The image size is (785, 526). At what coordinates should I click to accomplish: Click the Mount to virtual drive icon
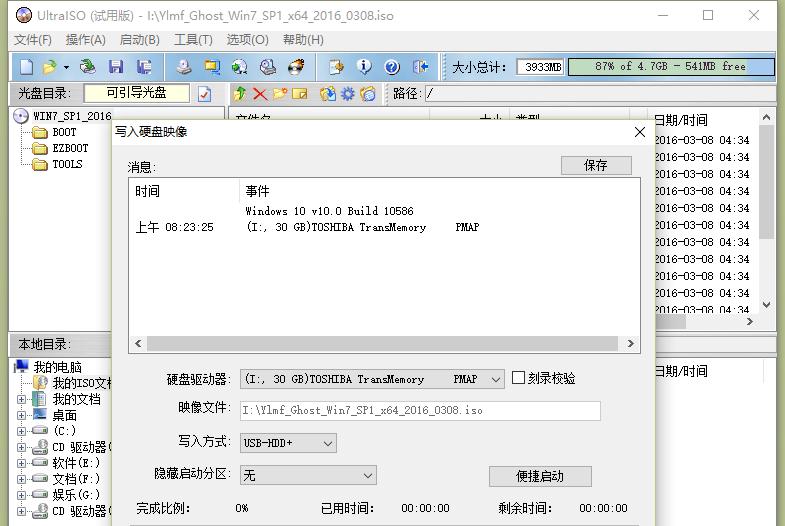tap(268, 67)
